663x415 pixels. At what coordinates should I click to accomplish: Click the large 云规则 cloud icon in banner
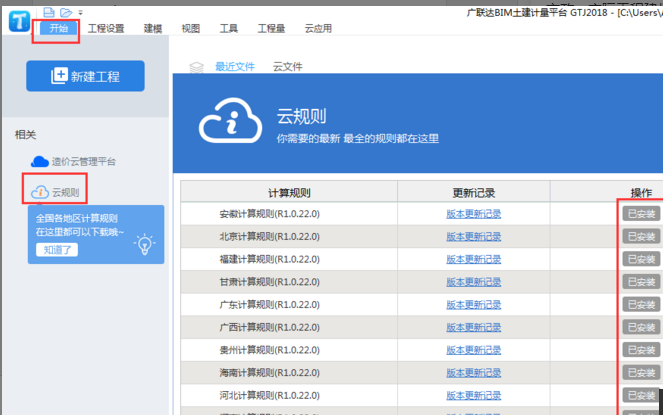(230, 121)
